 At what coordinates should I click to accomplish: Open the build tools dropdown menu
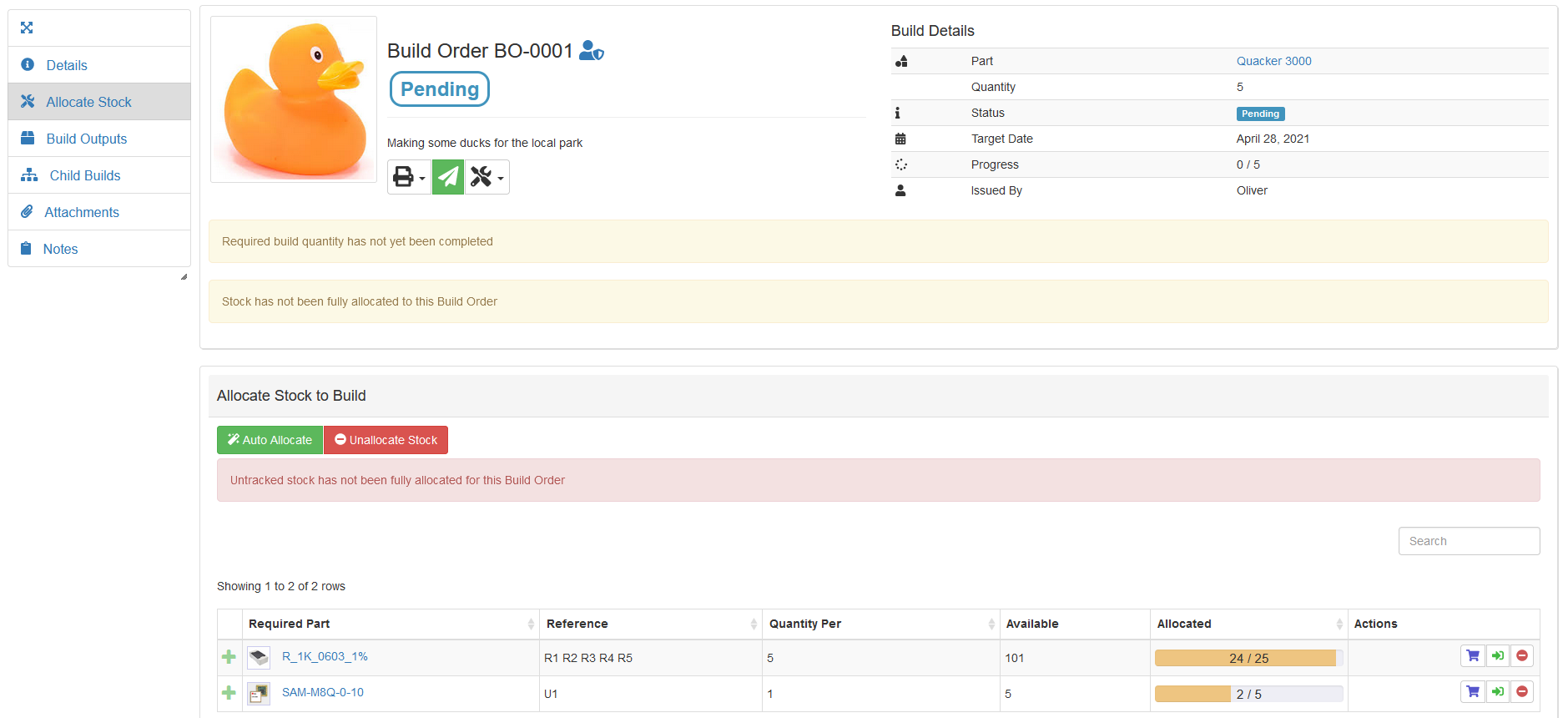[487, 177]
